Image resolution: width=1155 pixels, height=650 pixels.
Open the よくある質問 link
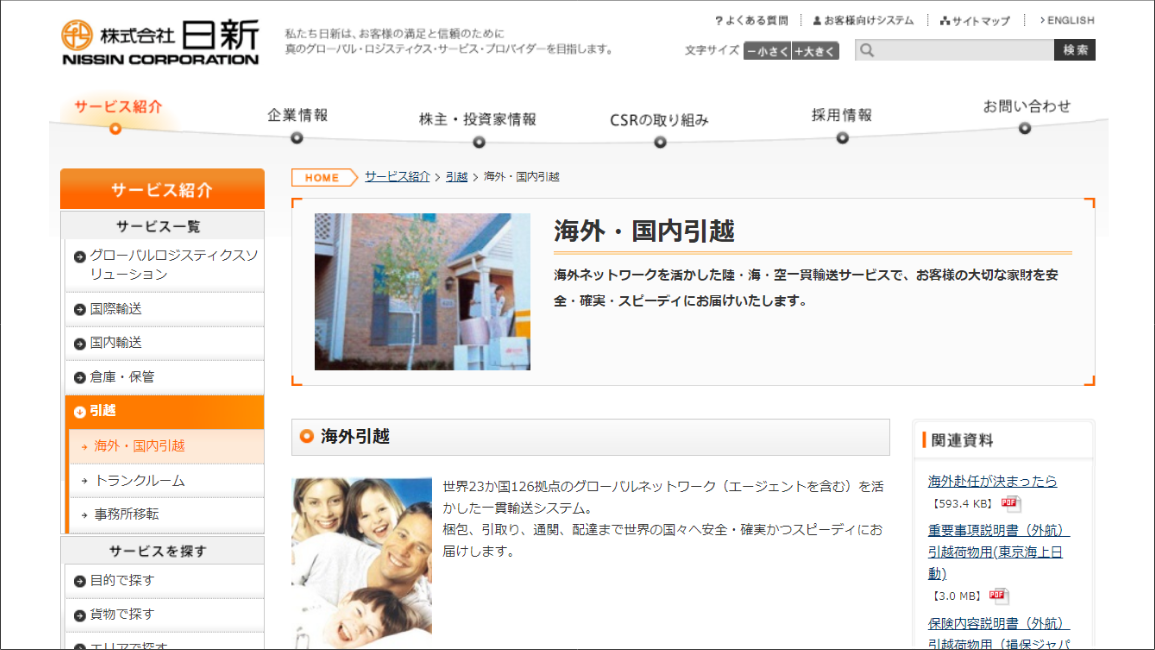click(x=751, y=21)
